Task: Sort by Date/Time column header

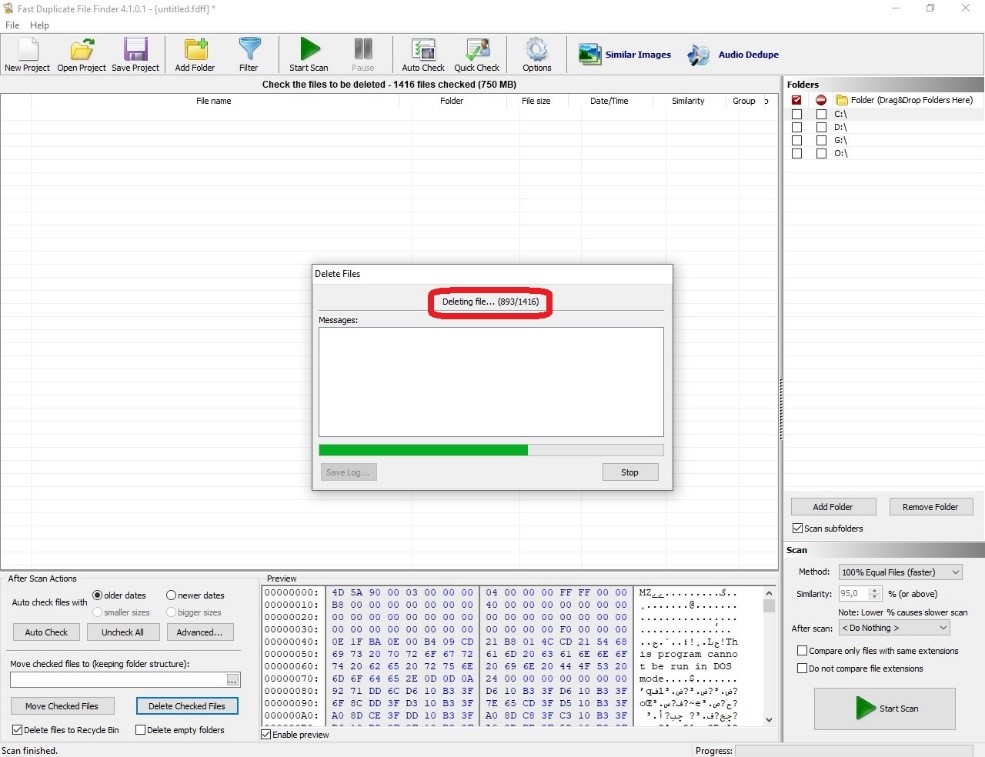Action: [609, 101]
